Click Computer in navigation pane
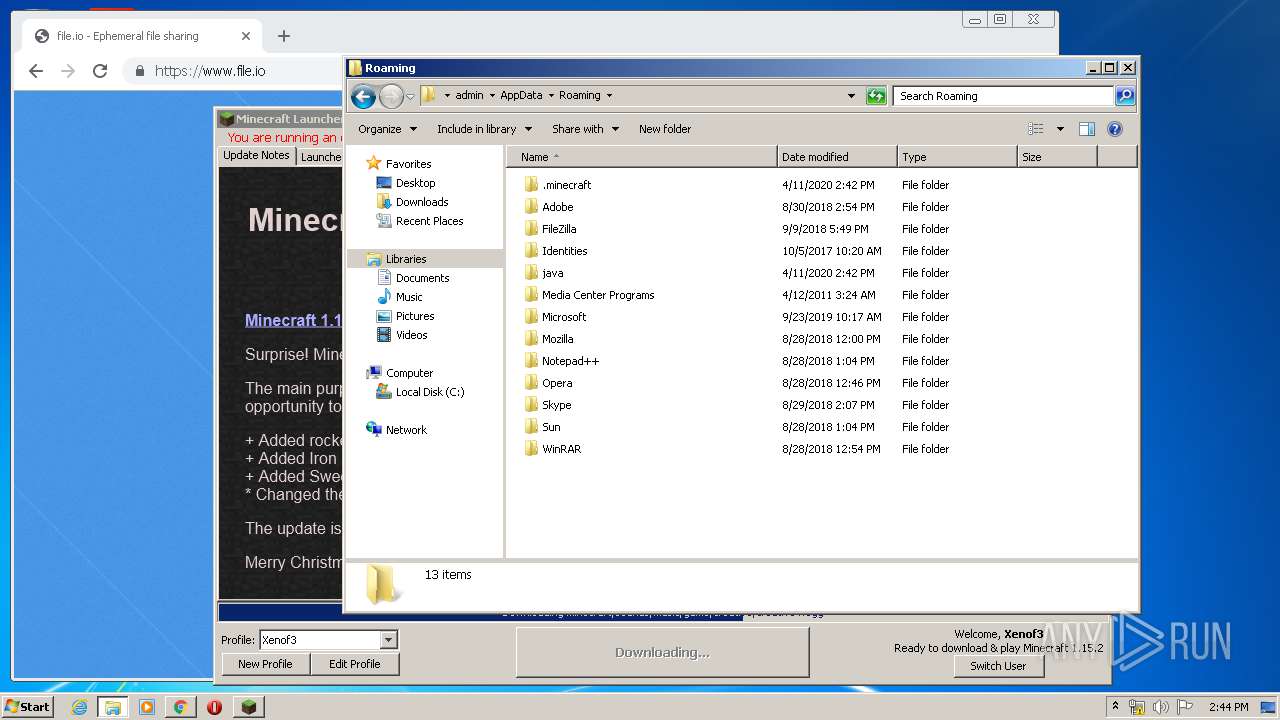This screenshot has width=1280, height=720. [x=409, y=373]
